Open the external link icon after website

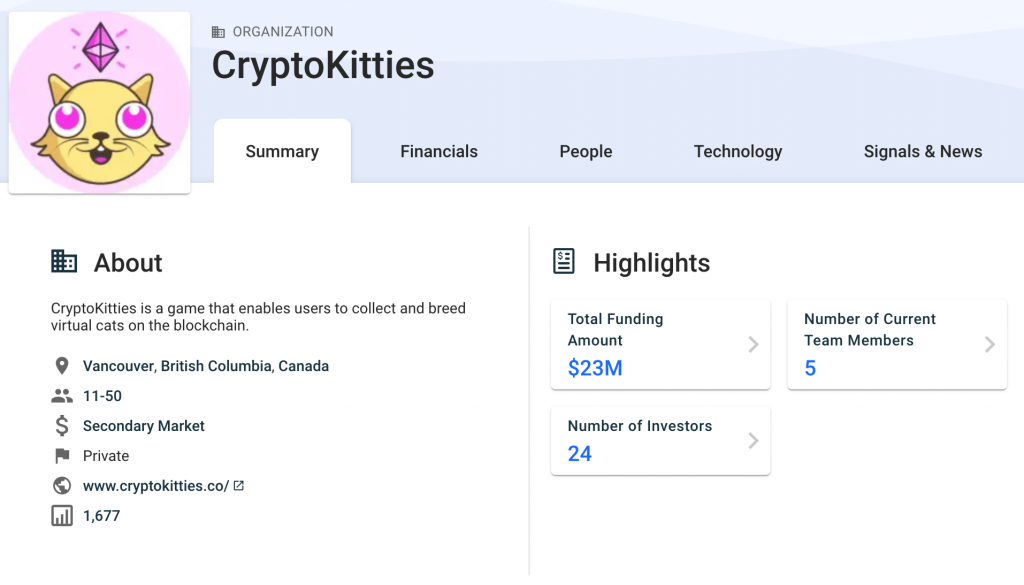tap(238, 486)
